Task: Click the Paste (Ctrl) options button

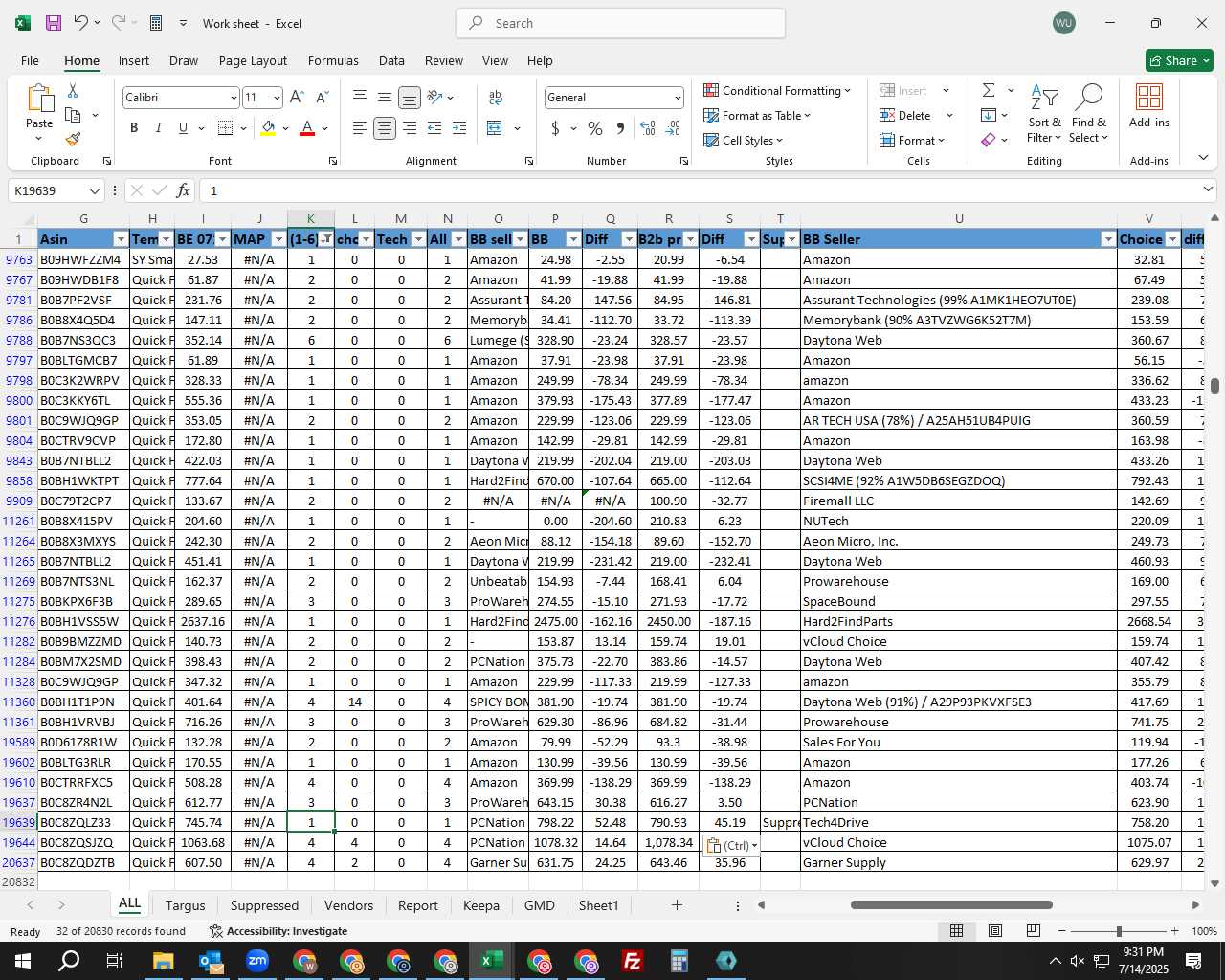Action: (732, 845)
